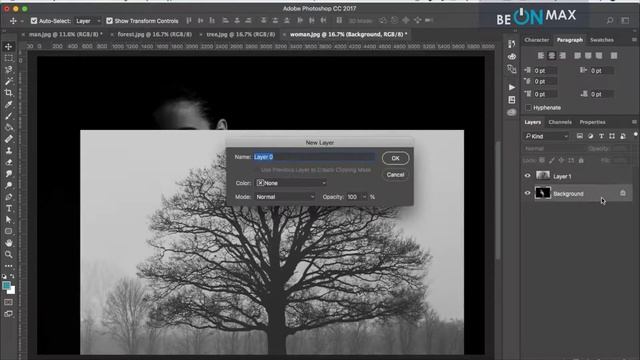
Task: Click OK in New Layer dialog
Action: click(396, 158)
